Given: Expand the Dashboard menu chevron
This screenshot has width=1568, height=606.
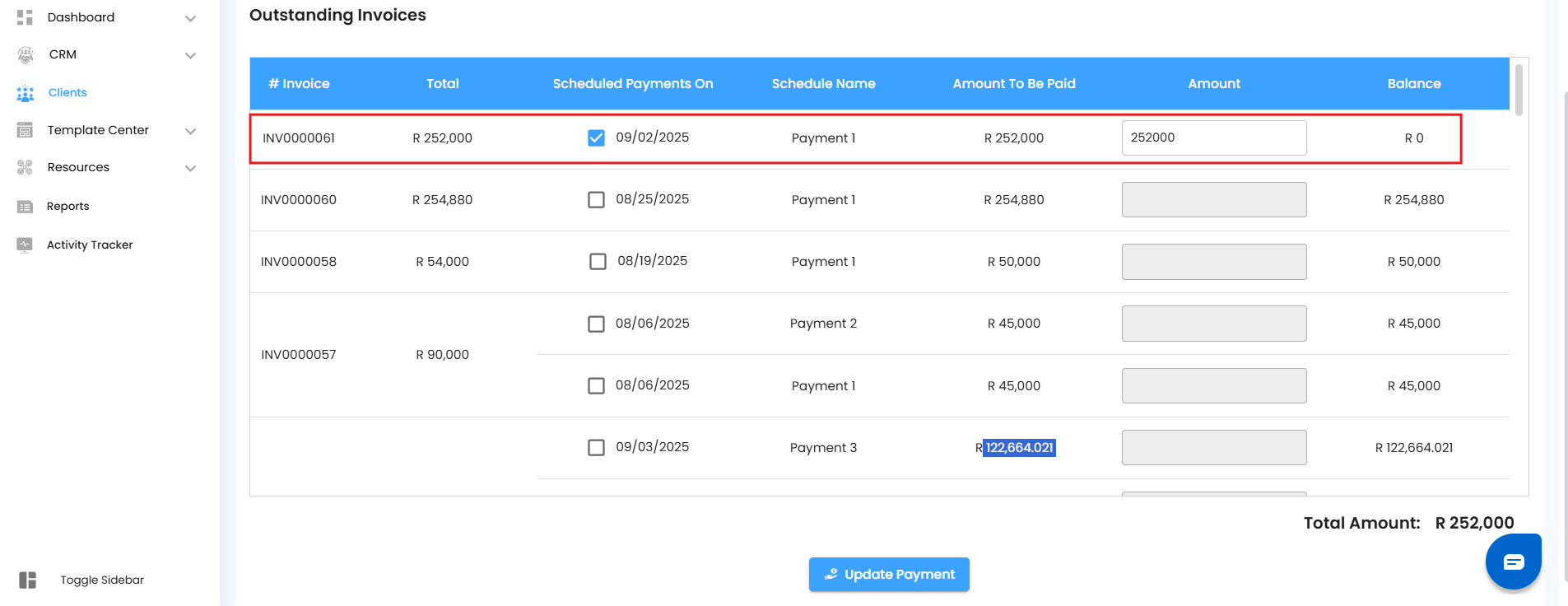Looking at the screenshot, I should tap(190, 18).
